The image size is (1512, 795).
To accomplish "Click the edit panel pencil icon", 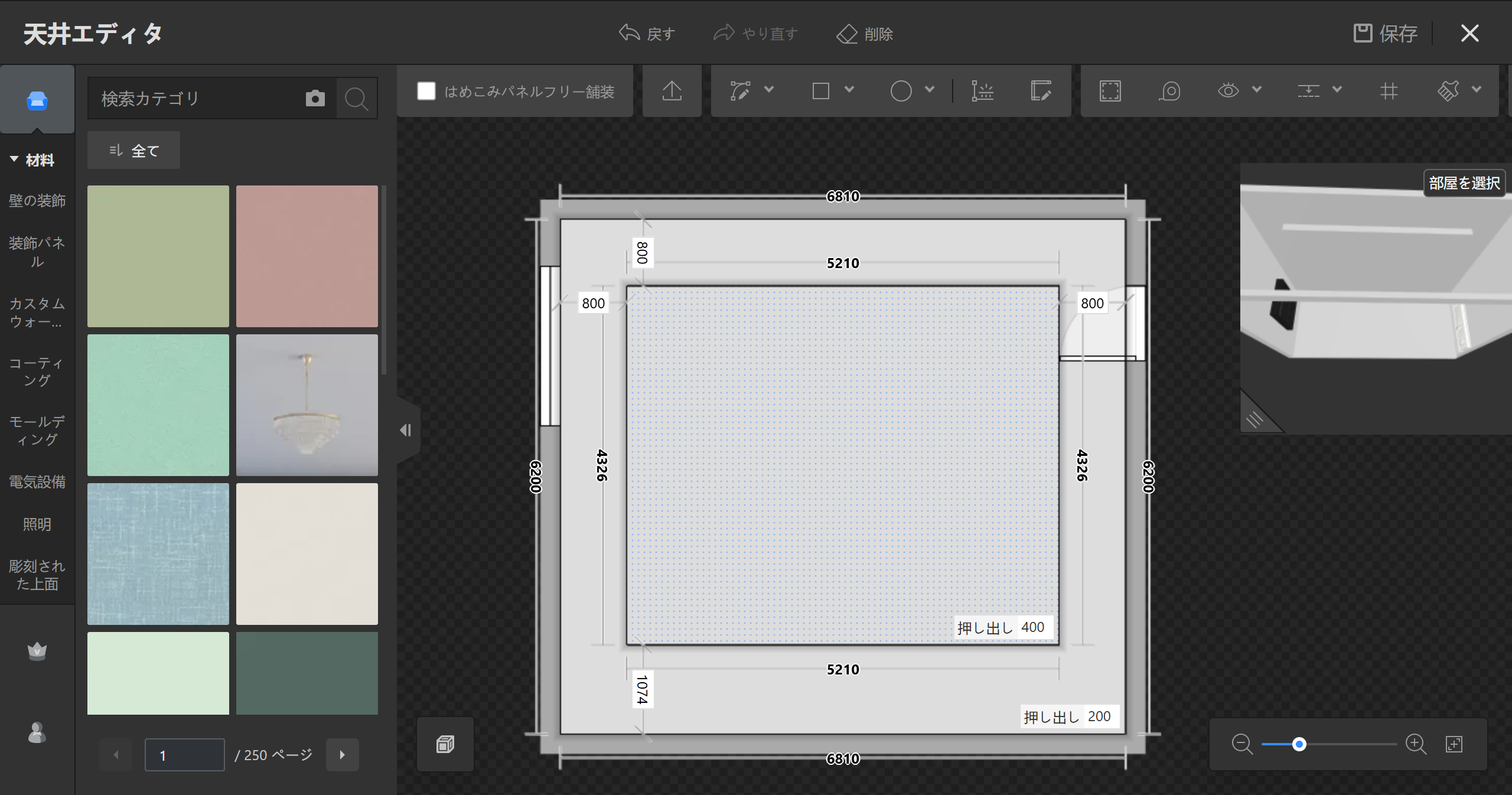I will point(1041,91).
